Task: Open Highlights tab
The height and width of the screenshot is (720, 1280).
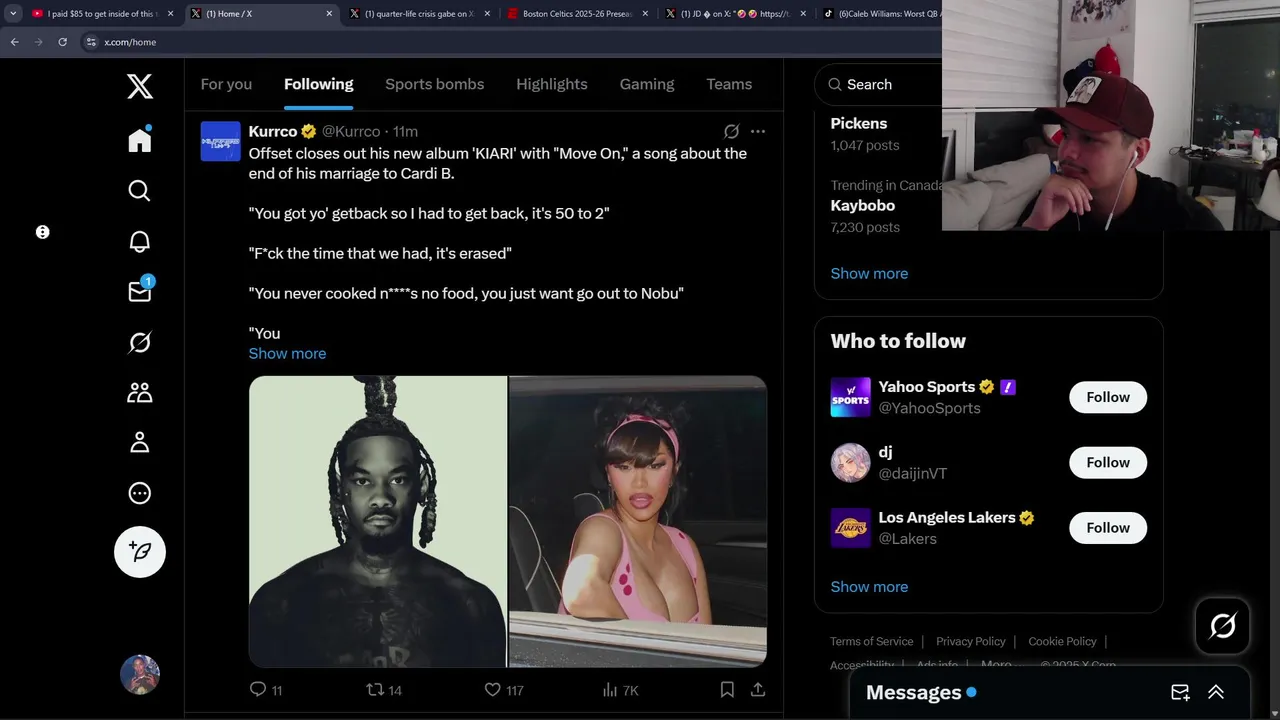Action: point(552,84)
